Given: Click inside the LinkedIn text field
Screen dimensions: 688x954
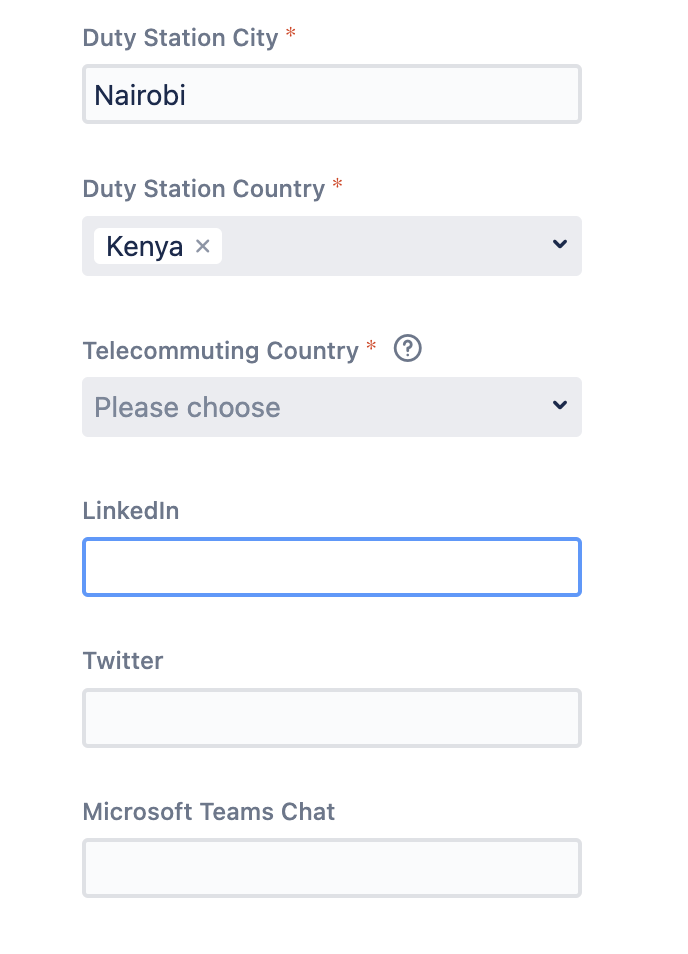Looking at the screenshot, I should (332, 567).
